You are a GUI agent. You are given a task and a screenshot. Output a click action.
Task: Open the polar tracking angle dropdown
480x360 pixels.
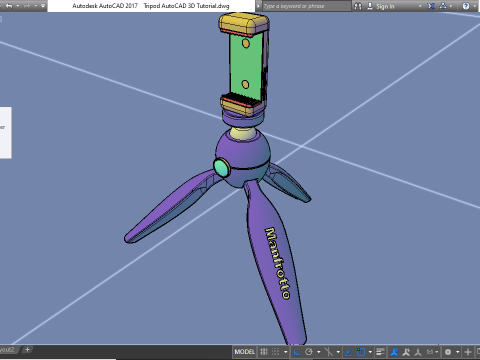[x=319, y=352]
